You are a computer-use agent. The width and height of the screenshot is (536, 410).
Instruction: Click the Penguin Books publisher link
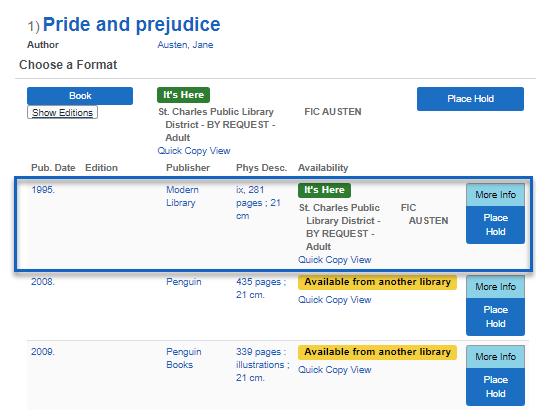click(x=184, y=358)
